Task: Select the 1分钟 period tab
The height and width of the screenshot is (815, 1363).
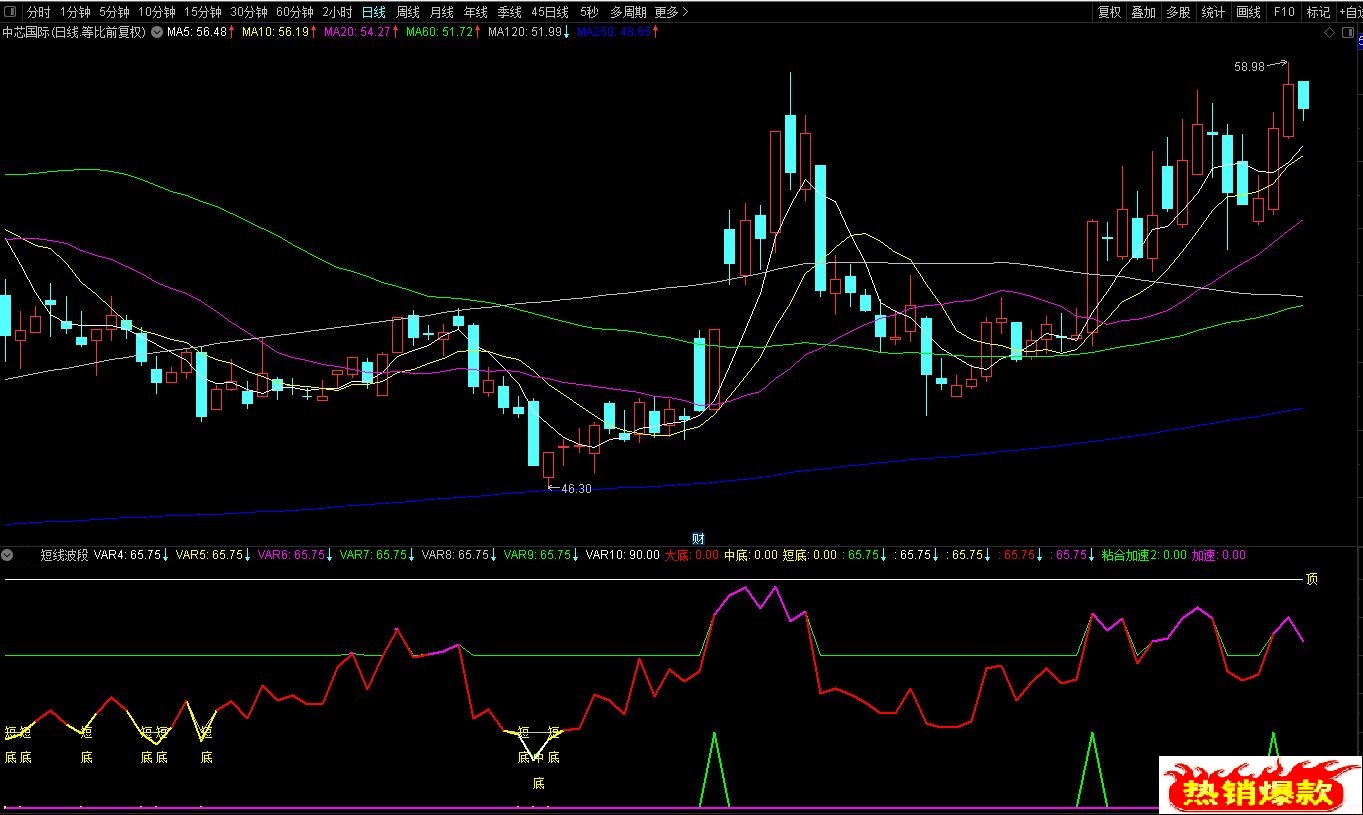Action: (x=75, y=12)
